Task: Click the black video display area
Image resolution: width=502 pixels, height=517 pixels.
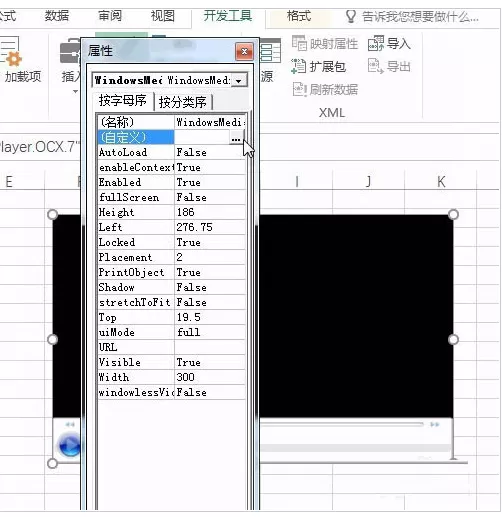Action: [x=356, y=316]
